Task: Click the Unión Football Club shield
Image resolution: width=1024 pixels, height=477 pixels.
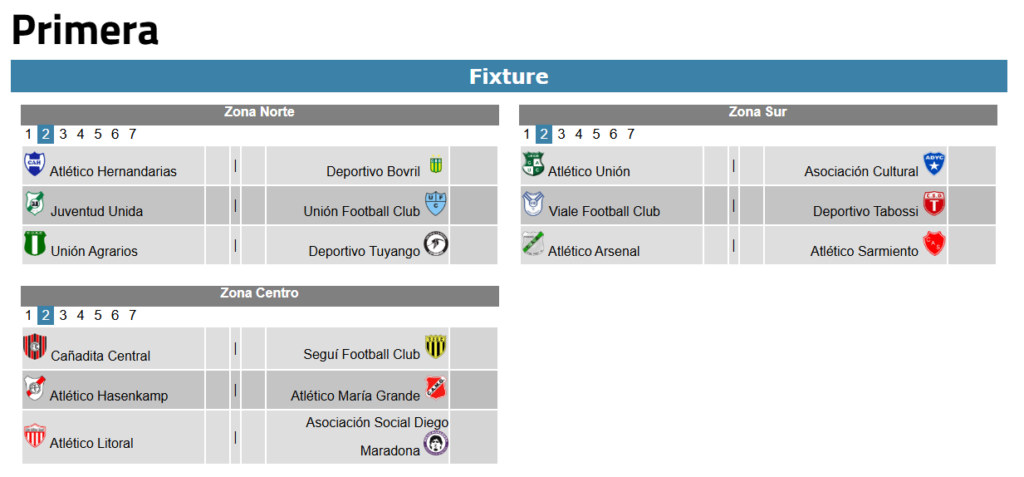Action: [436, 204]
